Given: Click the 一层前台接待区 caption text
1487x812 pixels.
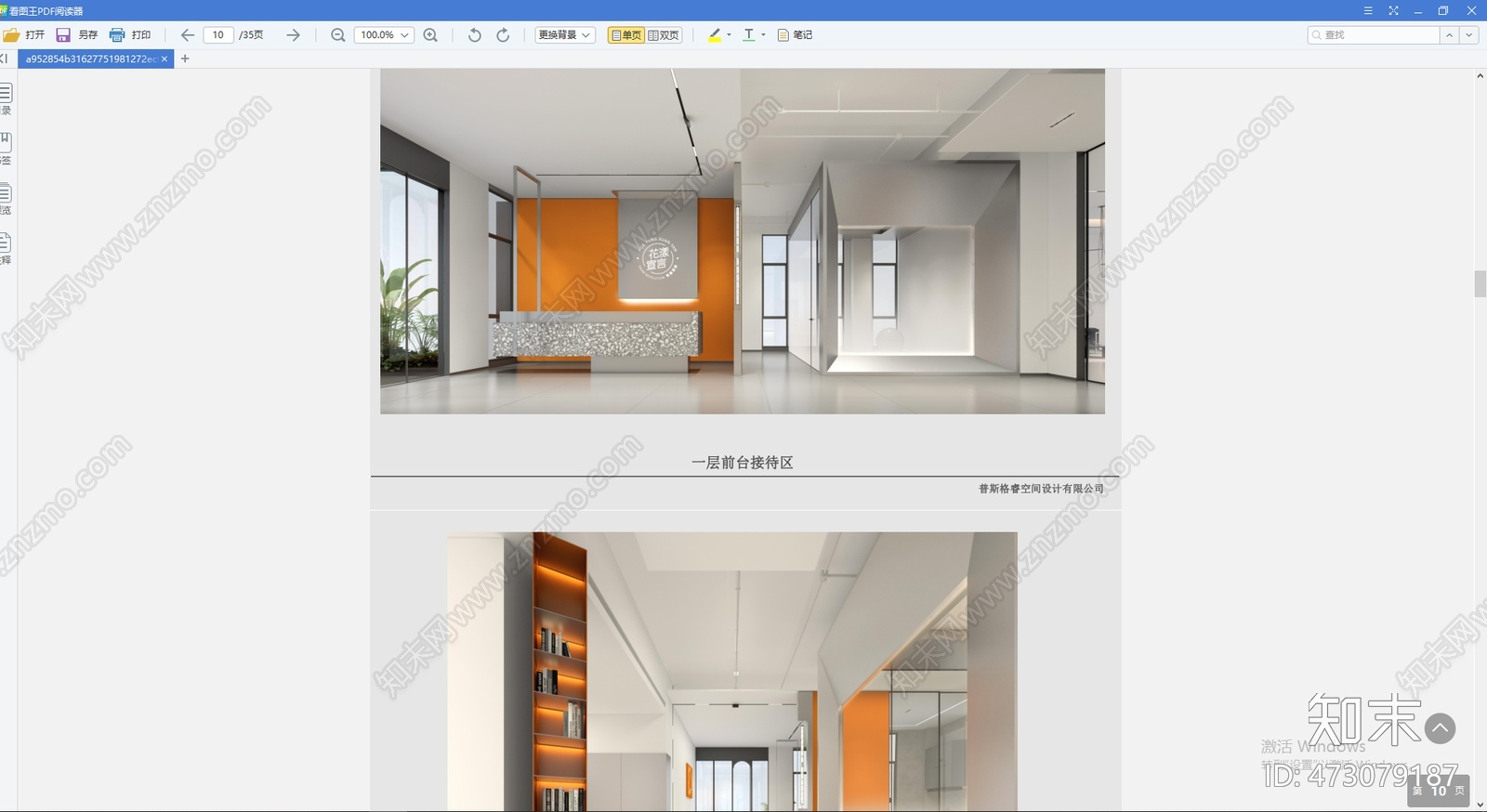Looking at the screenshot, I should click(742, 462).
